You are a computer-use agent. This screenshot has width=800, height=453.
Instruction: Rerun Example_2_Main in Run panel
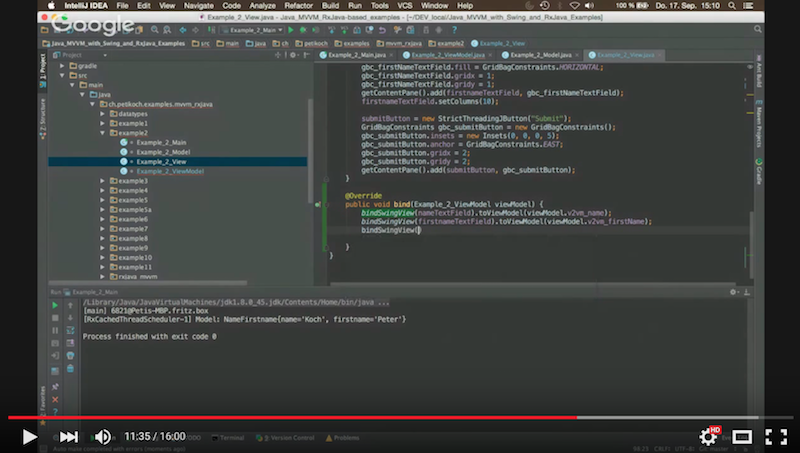tap(55, 305)
